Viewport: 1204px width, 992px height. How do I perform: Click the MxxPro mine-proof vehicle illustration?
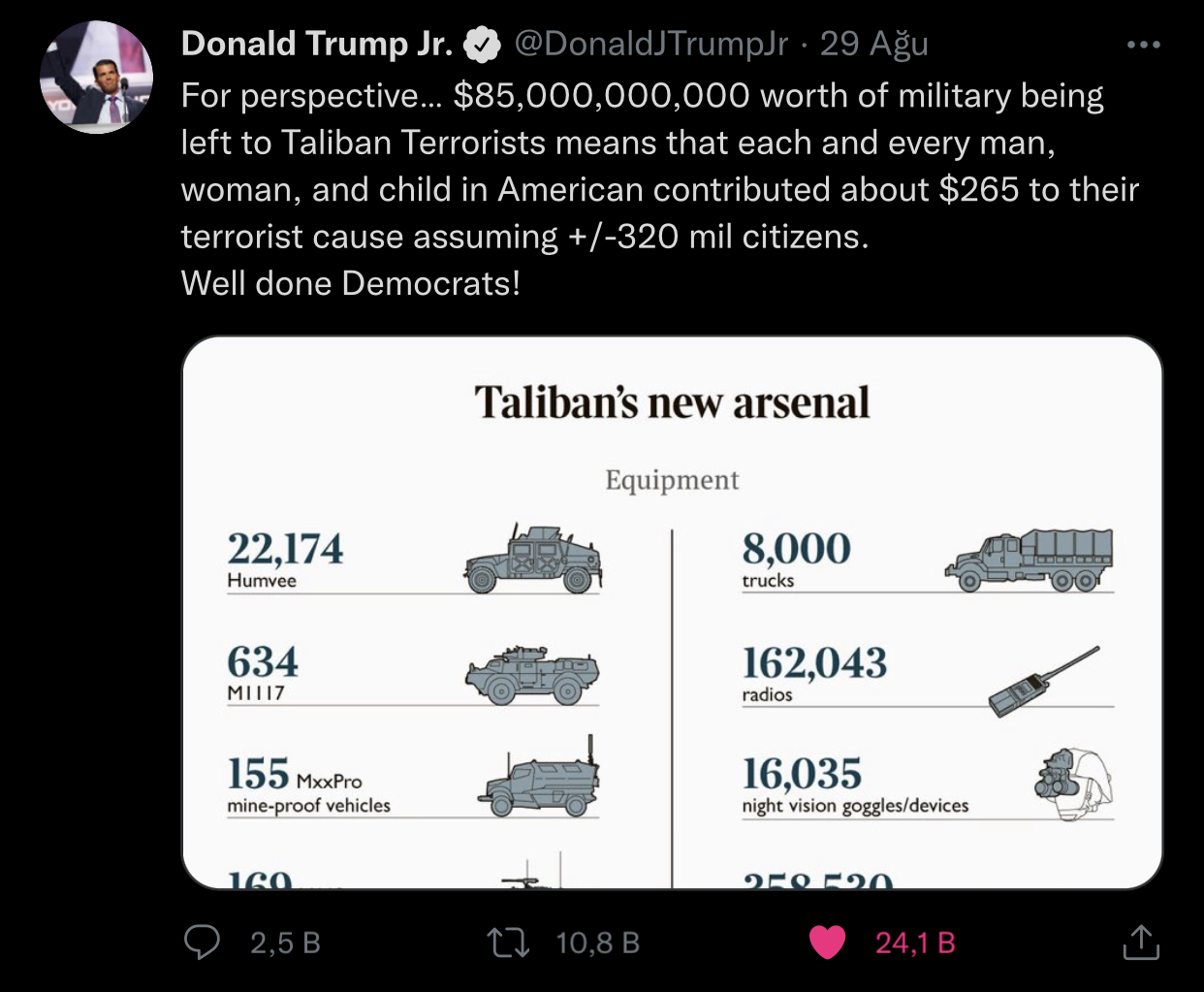coord(538,781)
